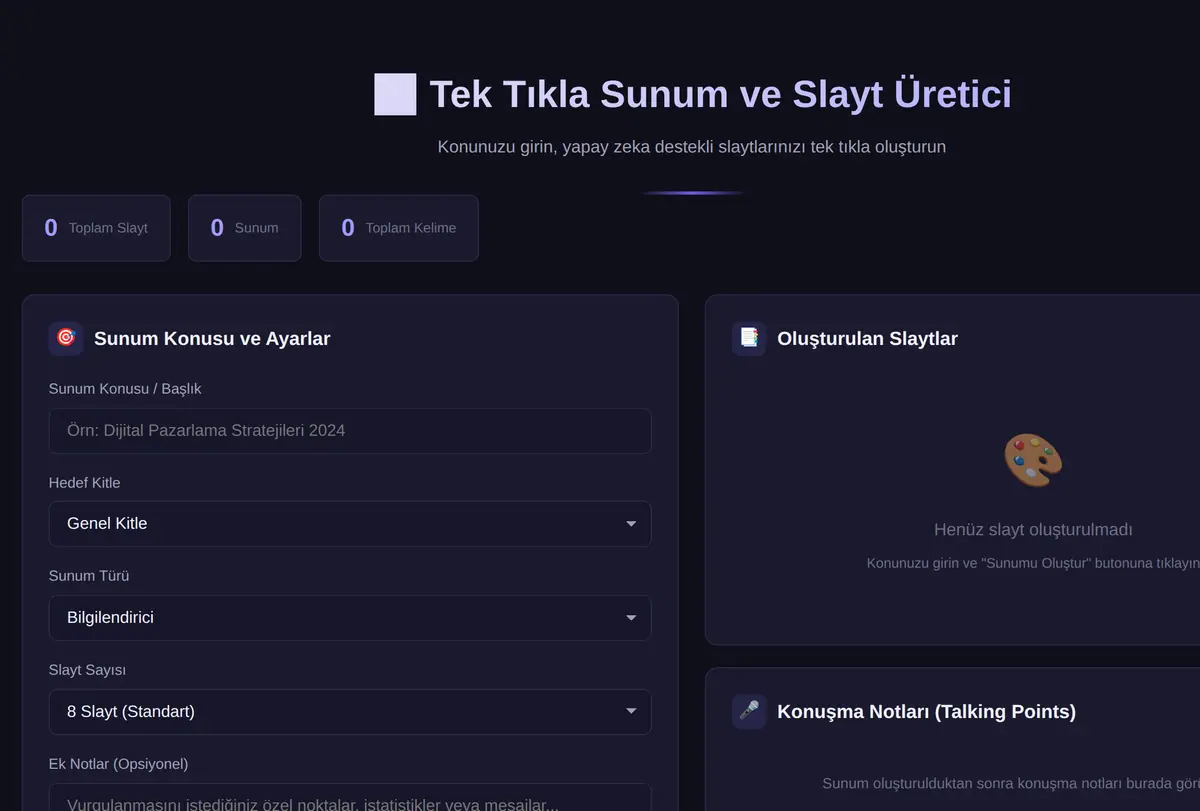
Task: Click the target icon beside Sunum Konusu ve Ayarlar
Action: [x=66, y=338]
